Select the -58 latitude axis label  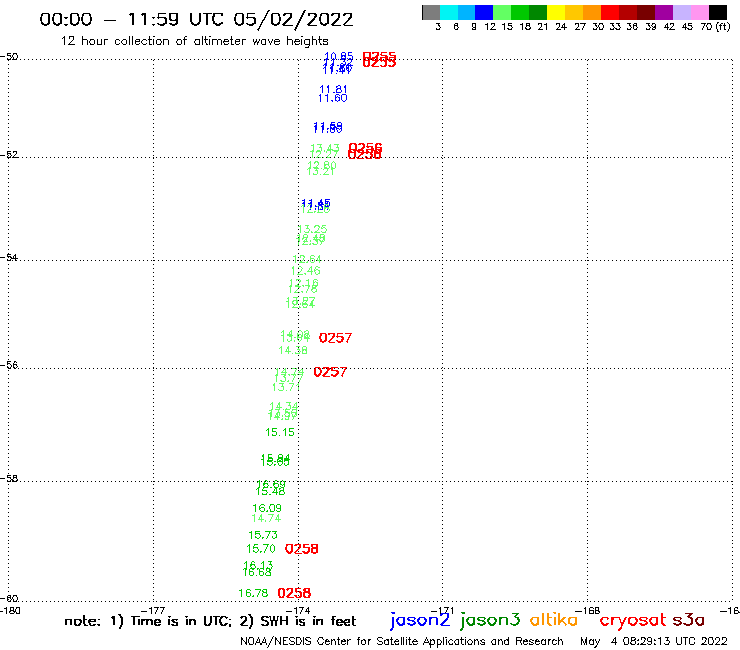tap(9, 479)
